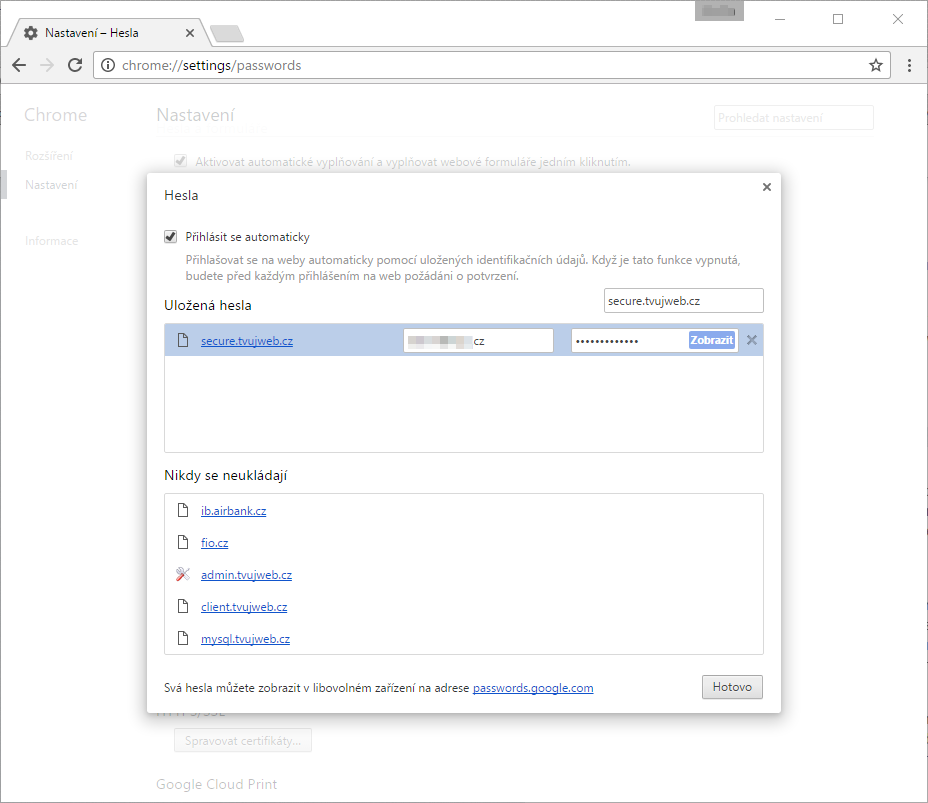Open the Chrome three-dot menu
Screen dimensions: 928x803
pyautogui.click(x=909, y=65)
